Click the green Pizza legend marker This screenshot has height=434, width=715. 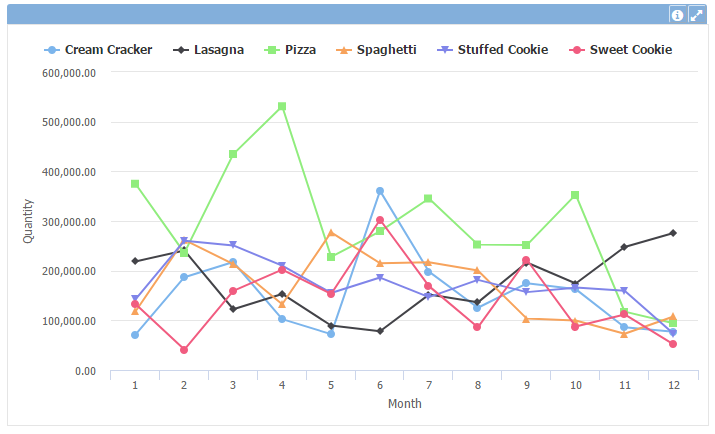[271, 49]
